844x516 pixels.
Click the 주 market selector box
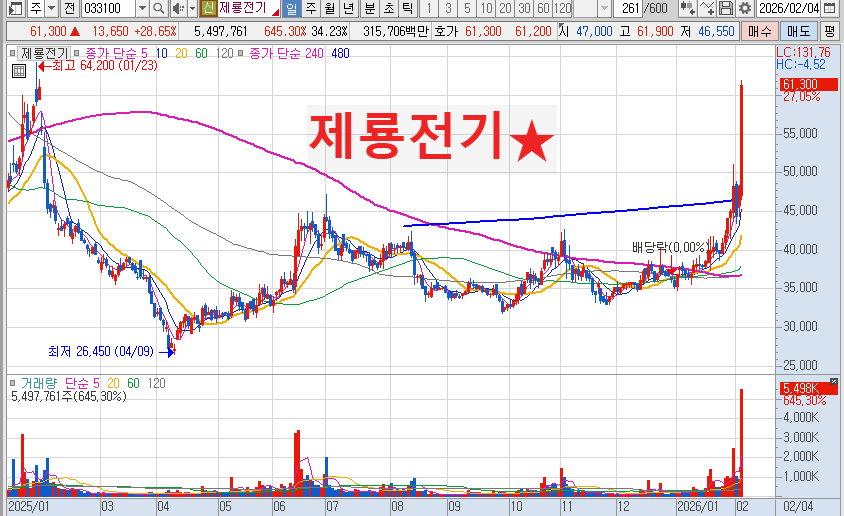(36, 8)
